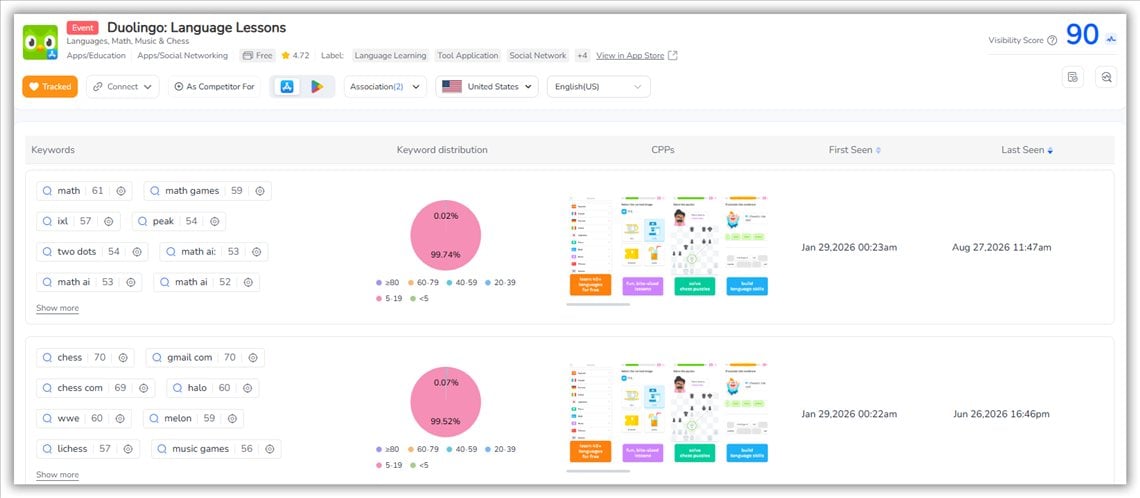Select the Tool Application label tag

pos(467,55)
